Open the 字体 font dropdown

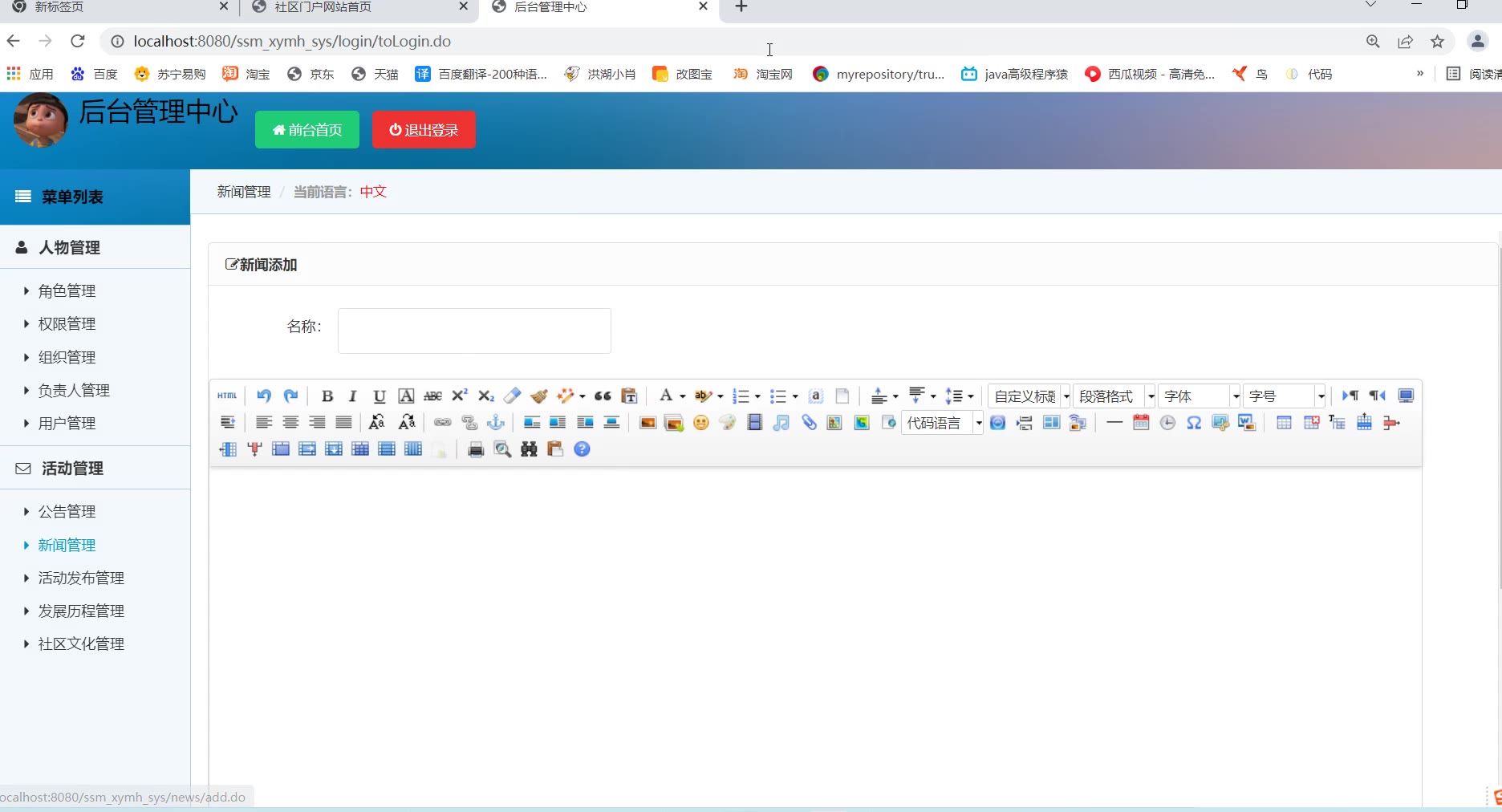(x=1200, y=396)
